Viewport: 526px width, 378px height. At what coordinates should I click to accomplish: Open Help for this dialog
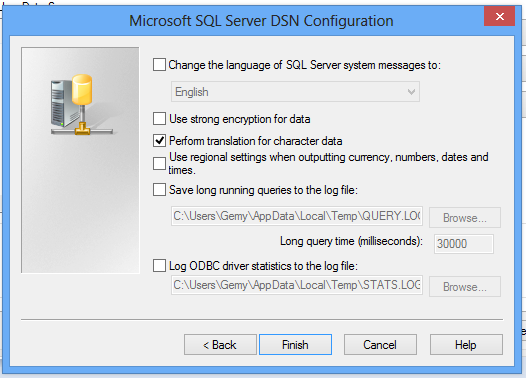pyautogui.click(x=466, y=344)
